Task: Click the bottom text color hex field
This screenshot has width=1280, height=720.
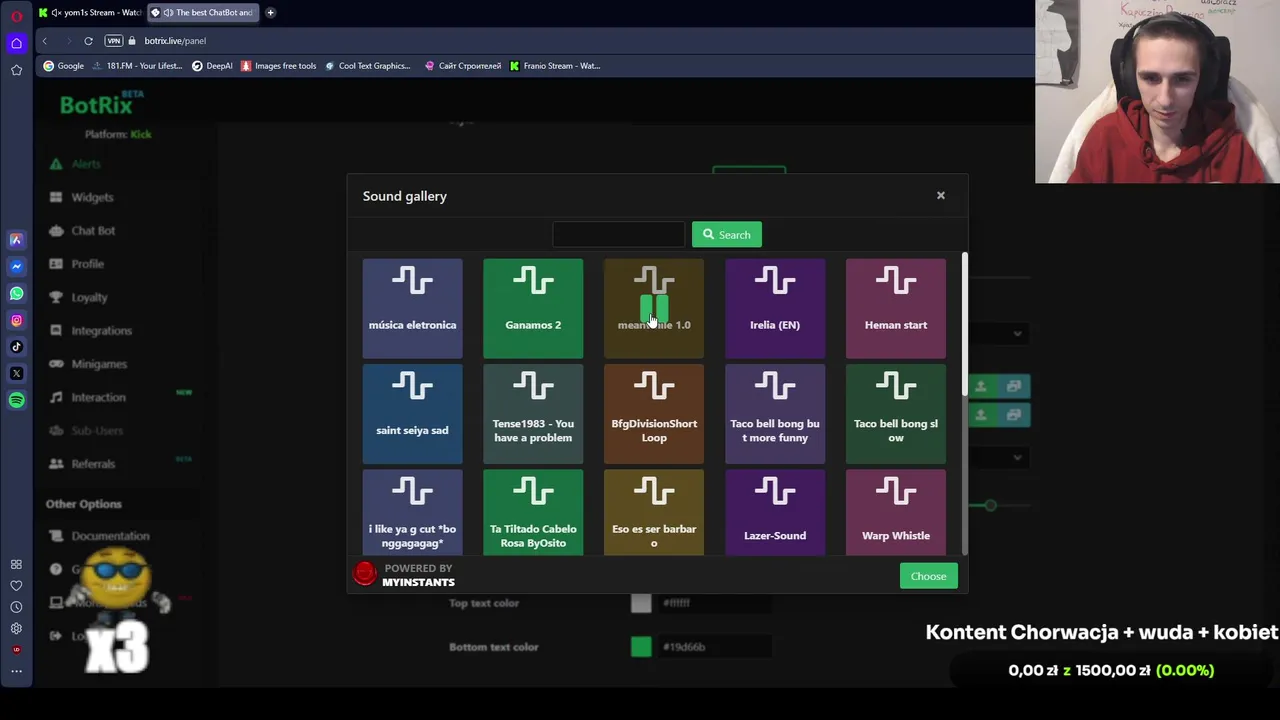Action: pos(714,647)
